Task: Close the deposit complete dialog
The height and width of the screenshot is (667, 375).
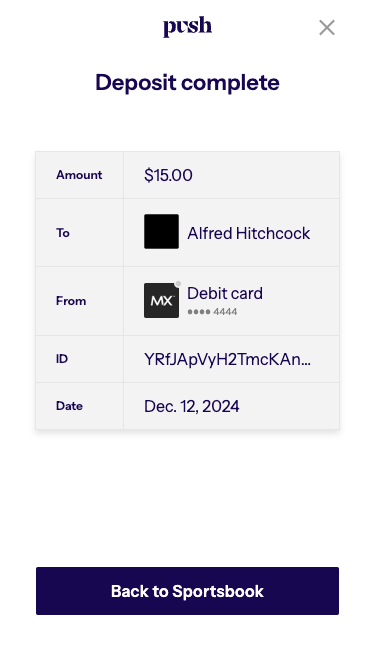Action: (x=327, y=28)
